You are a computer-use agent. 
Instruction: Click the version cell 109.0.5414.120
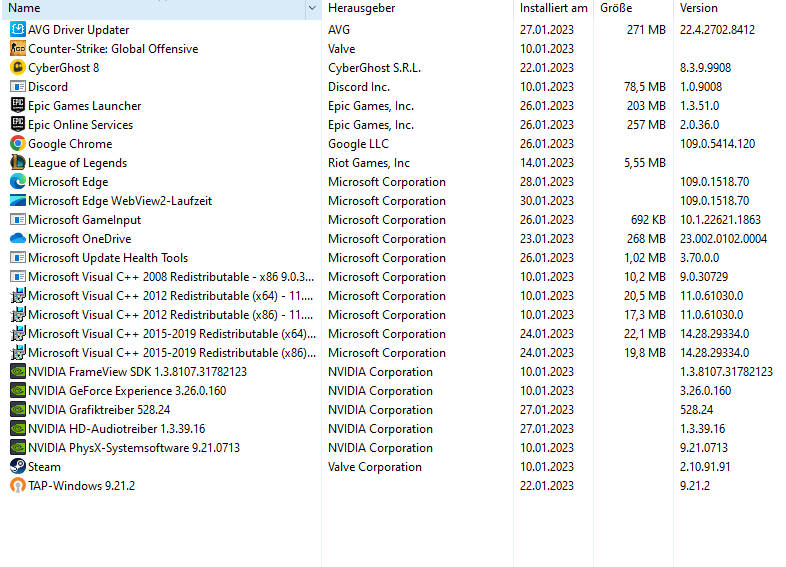(717, 144)
